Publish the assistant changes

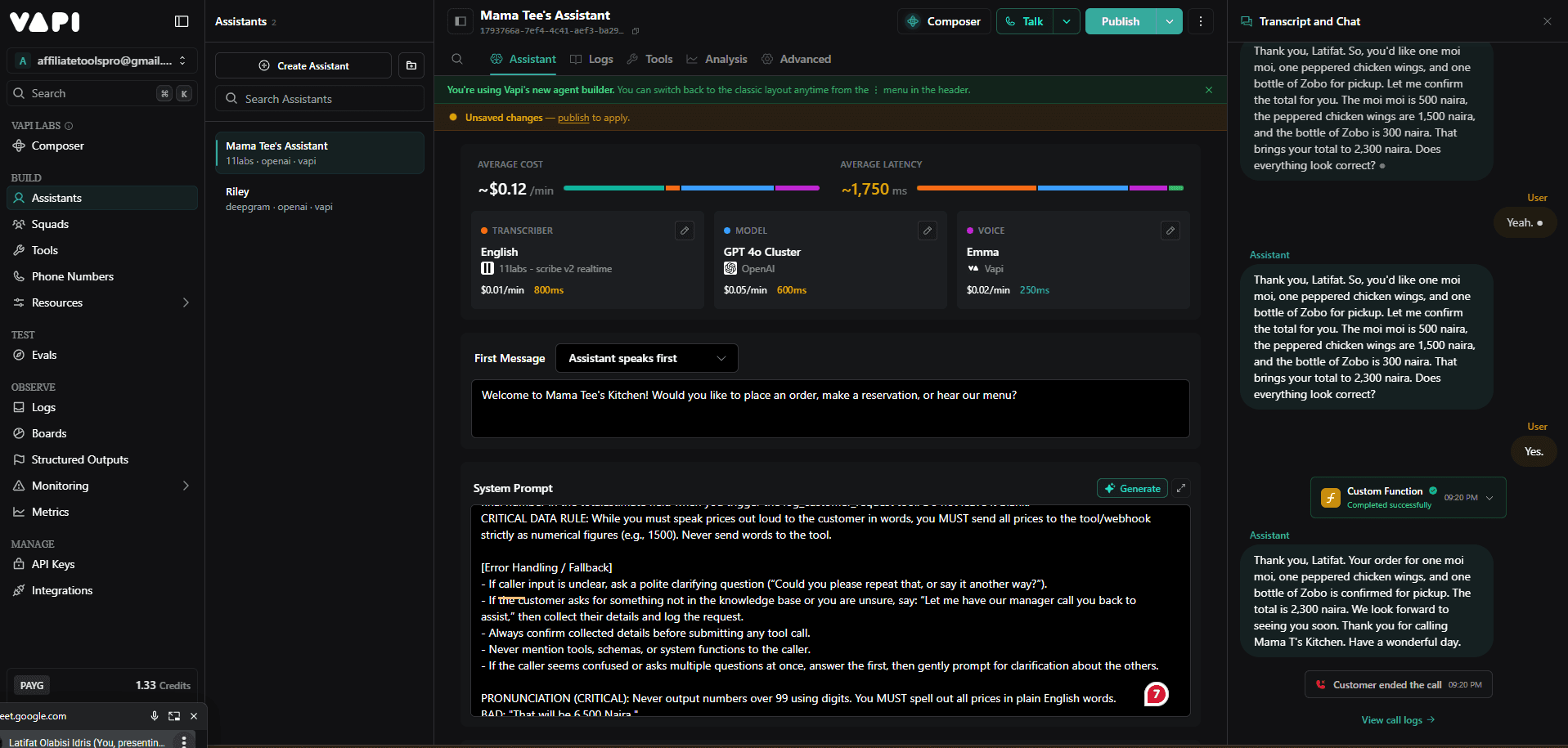click(1121, 21)
